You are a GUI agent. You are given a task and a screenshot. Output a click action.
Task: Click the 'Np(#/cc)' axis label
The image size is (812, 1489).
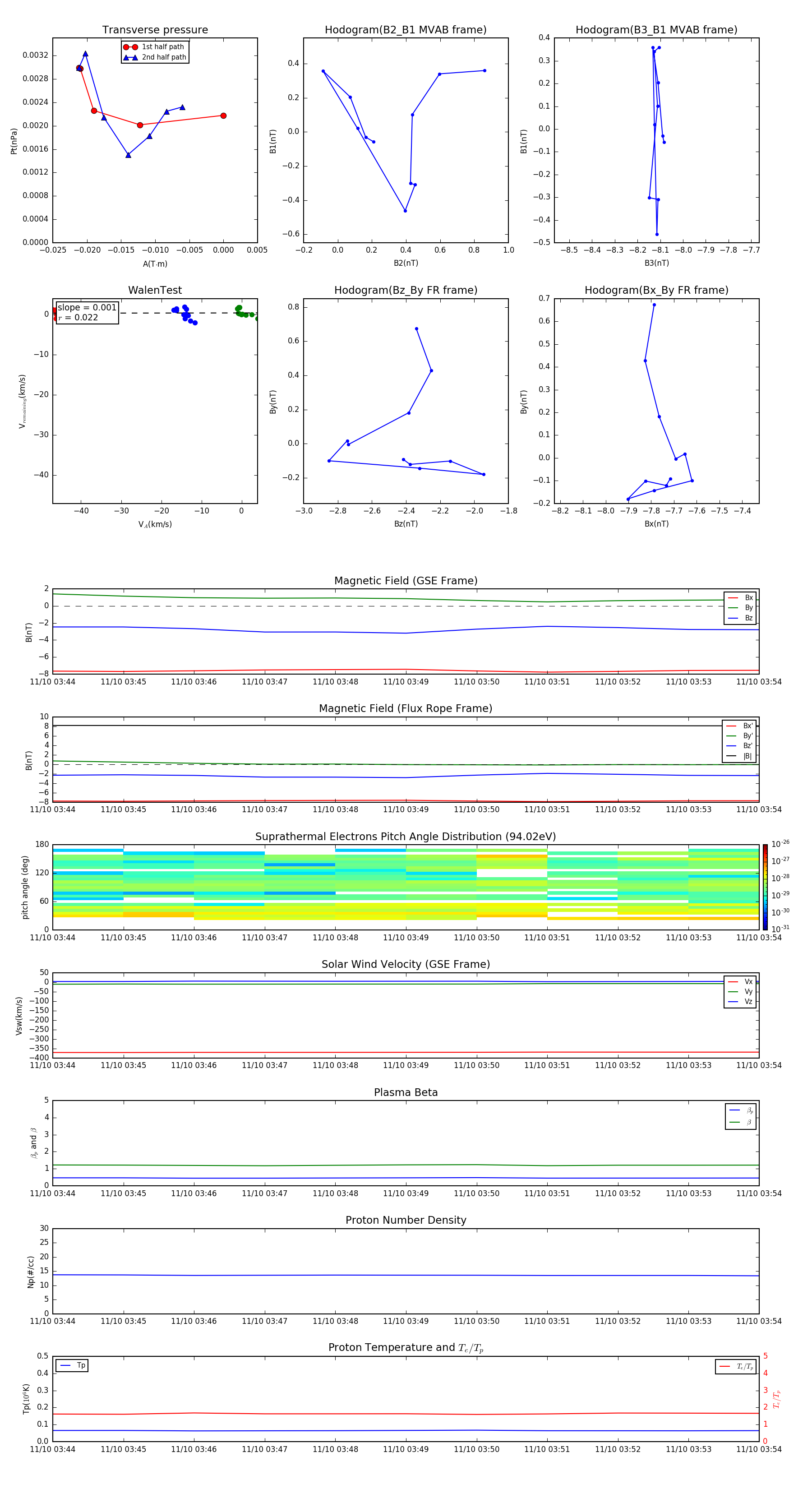click(31, 1272)
